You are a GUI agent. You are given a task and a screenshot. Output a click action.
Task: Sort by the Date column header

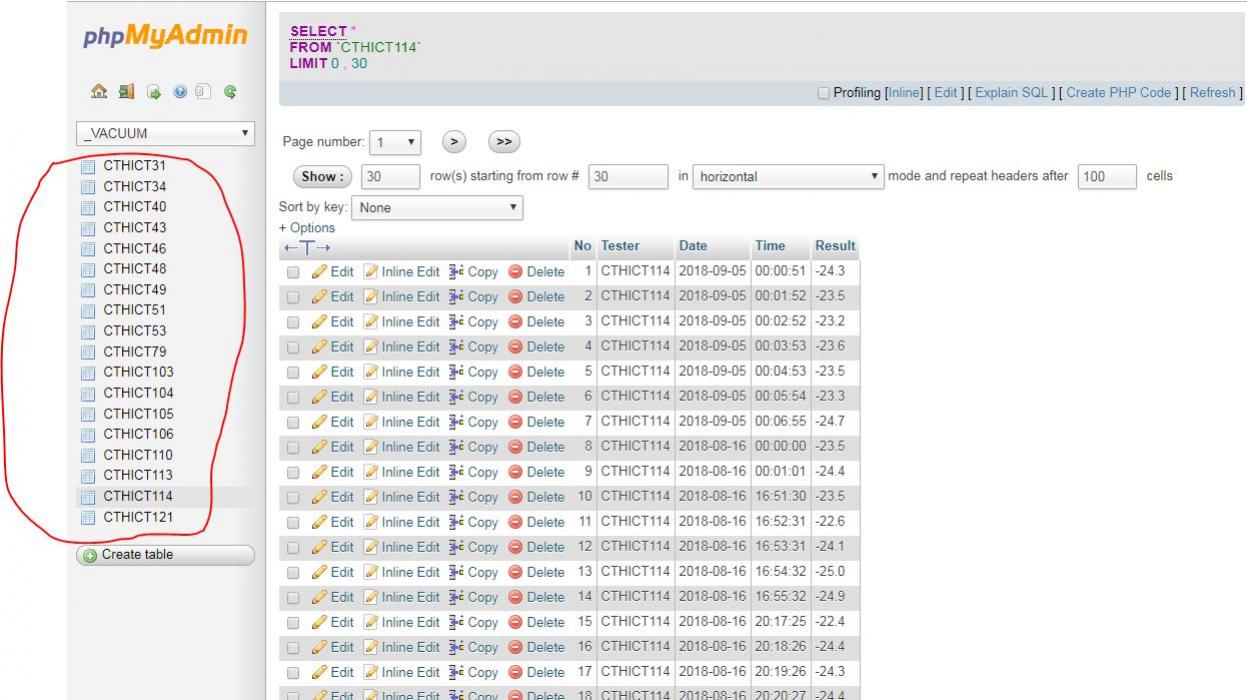click(x=693, y=246)
